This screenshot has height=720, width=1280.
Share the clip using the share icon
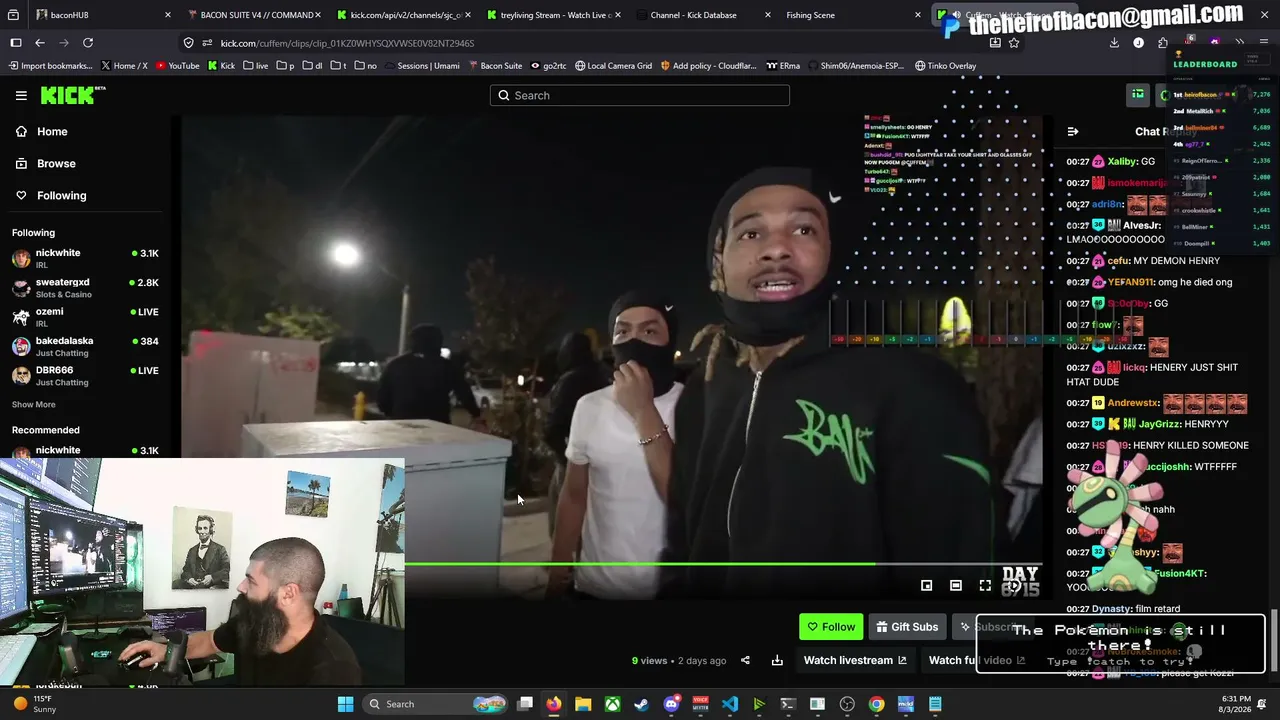click(745, 660)
